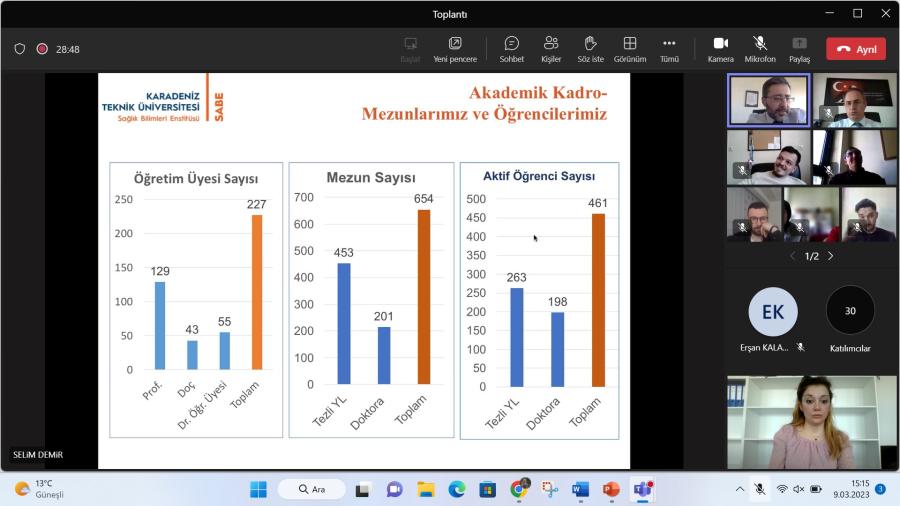Open the Görünüm view options

pyautogui.click(x=630, y=49)
